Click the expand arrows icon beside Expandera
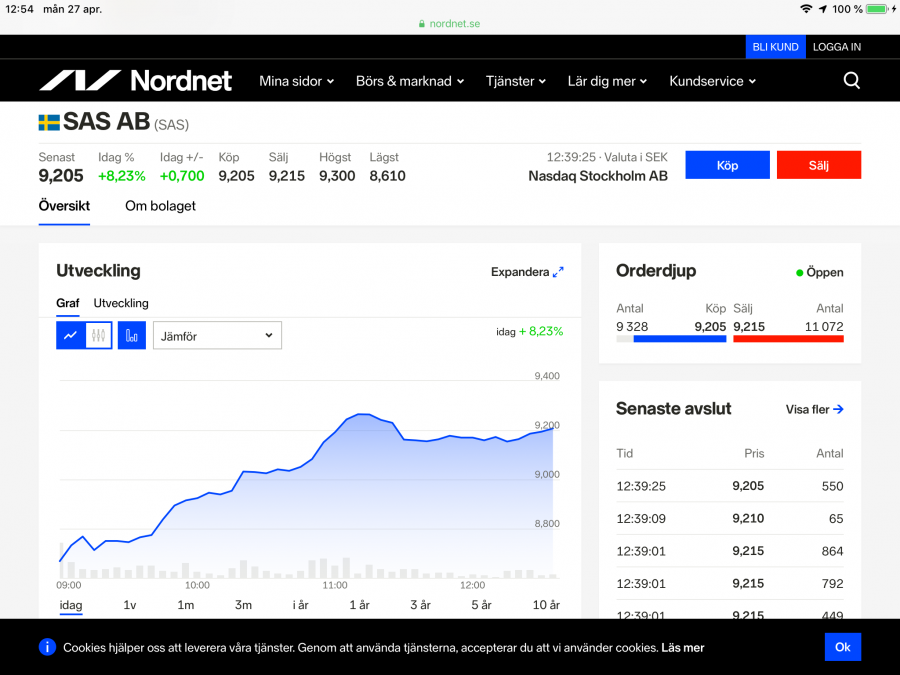 click(x=558, y=272)
